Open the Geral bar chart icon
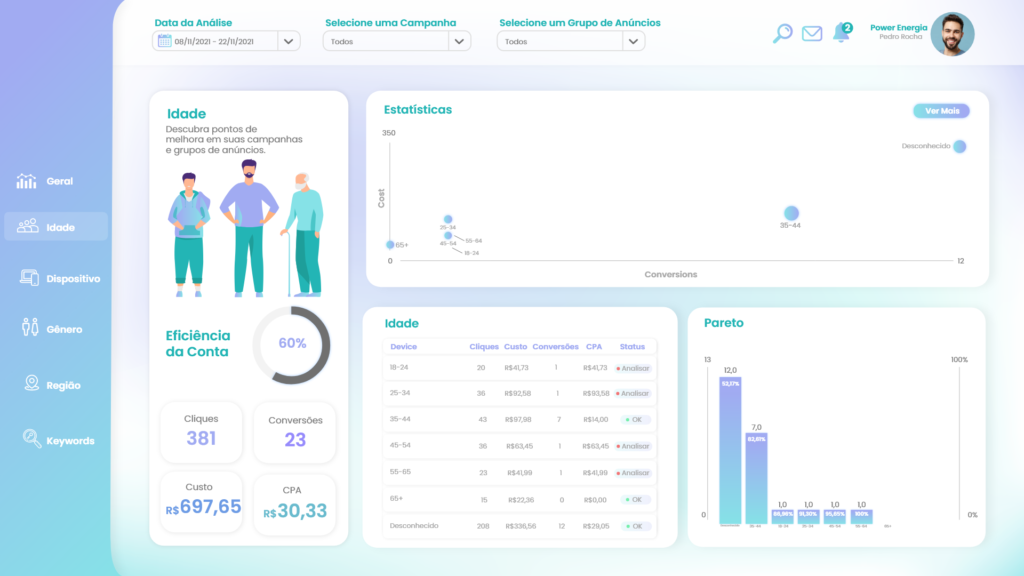 point(26,181)
